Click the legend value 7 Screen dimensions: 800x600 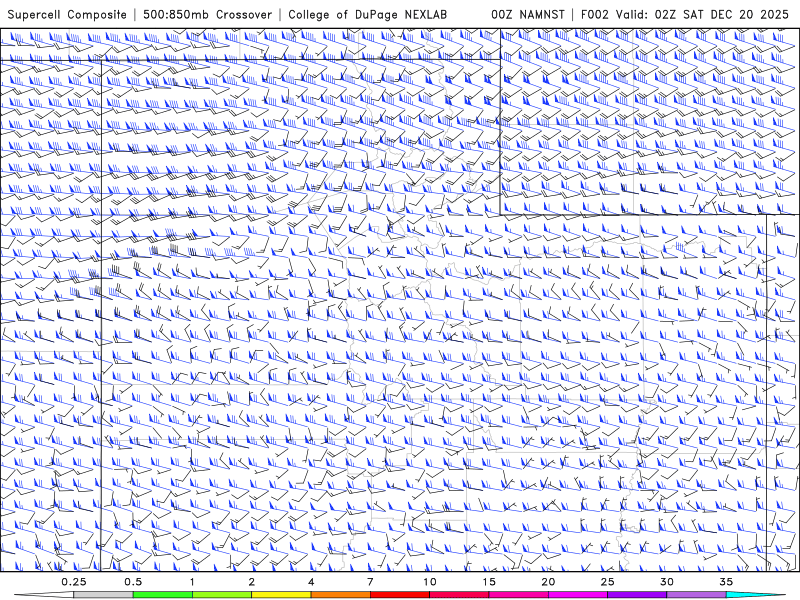(370, 582)
